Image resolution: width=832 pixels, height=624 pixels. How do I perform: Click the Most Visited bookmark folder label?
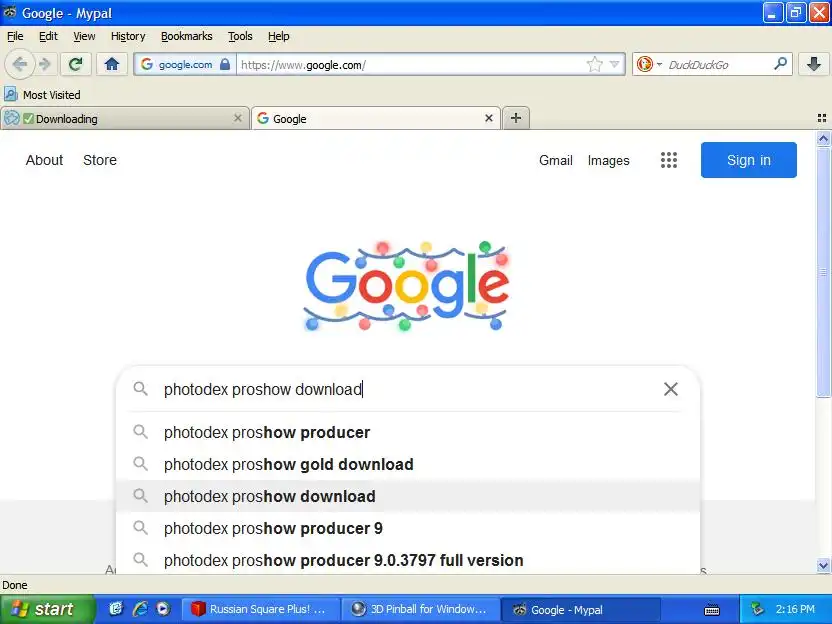coord(51,95)
